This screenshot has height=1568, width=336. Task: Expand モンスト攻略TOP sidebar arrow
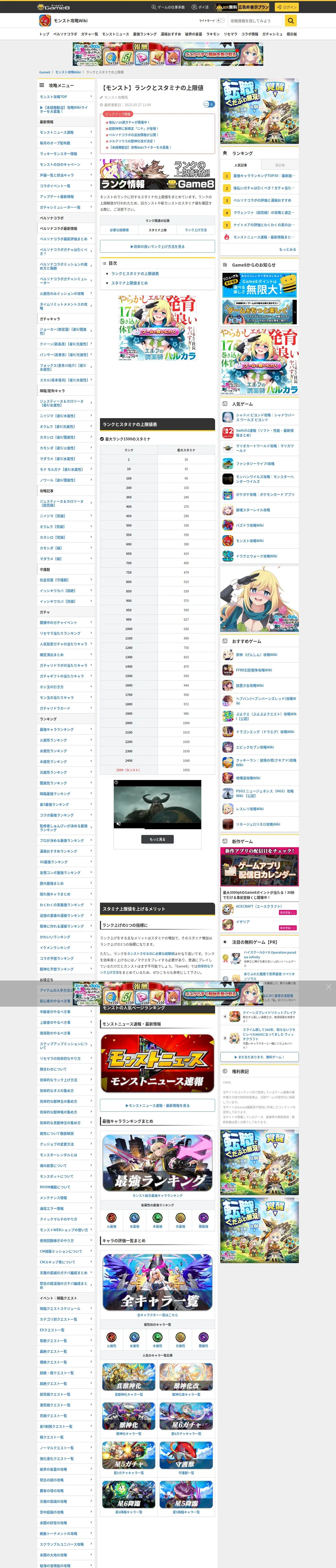(x=92, y=96)
